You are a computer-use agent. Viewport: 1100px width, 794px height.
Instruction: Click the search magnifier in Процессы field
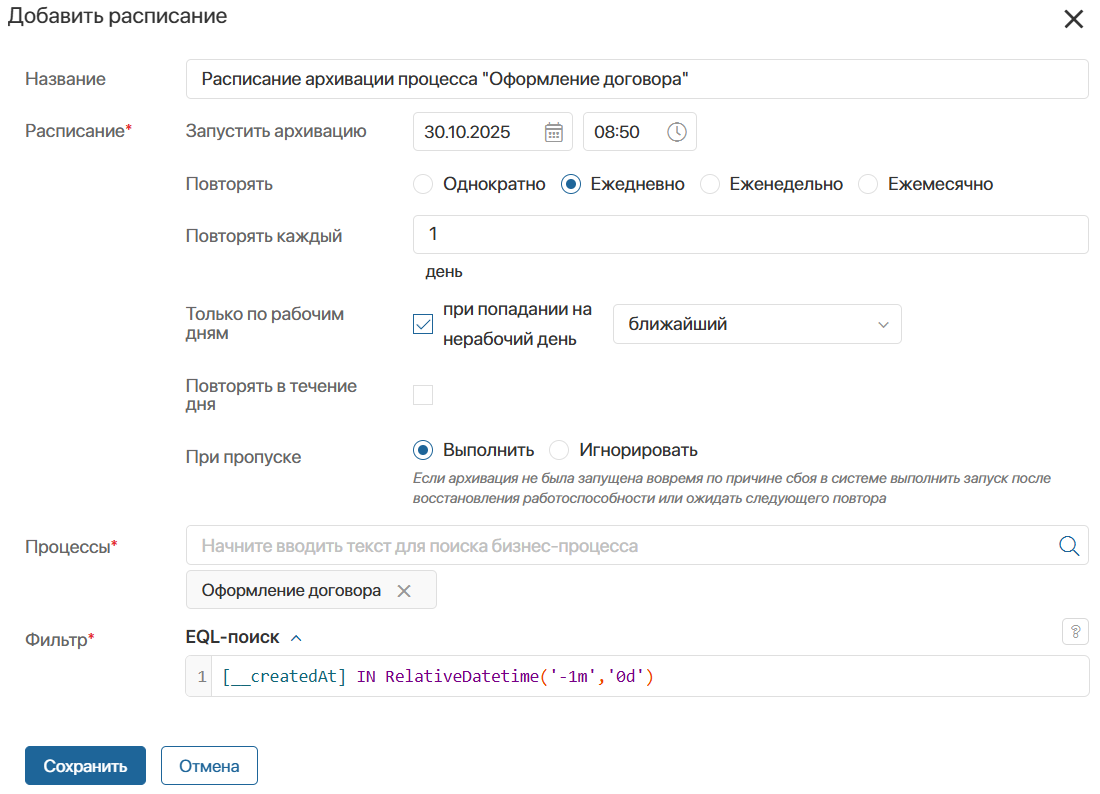[x=1068, y=546]
